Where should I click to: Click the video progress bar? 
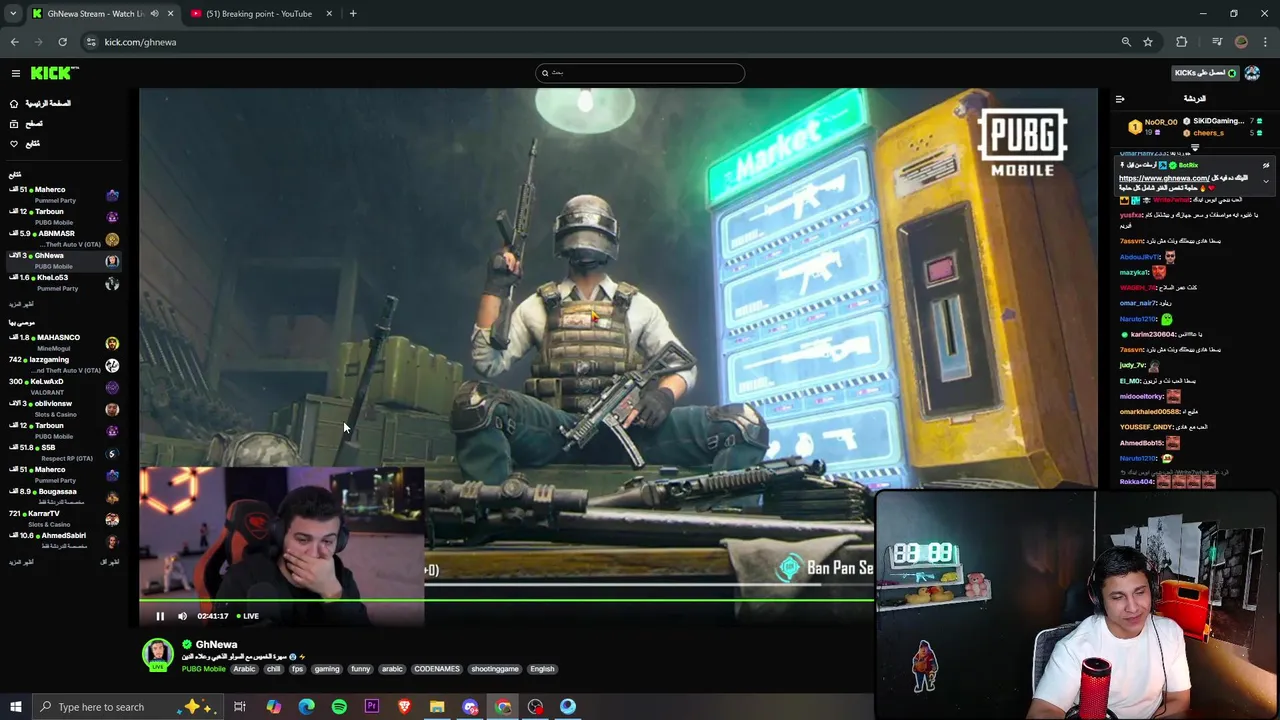(x=507, y=600)
